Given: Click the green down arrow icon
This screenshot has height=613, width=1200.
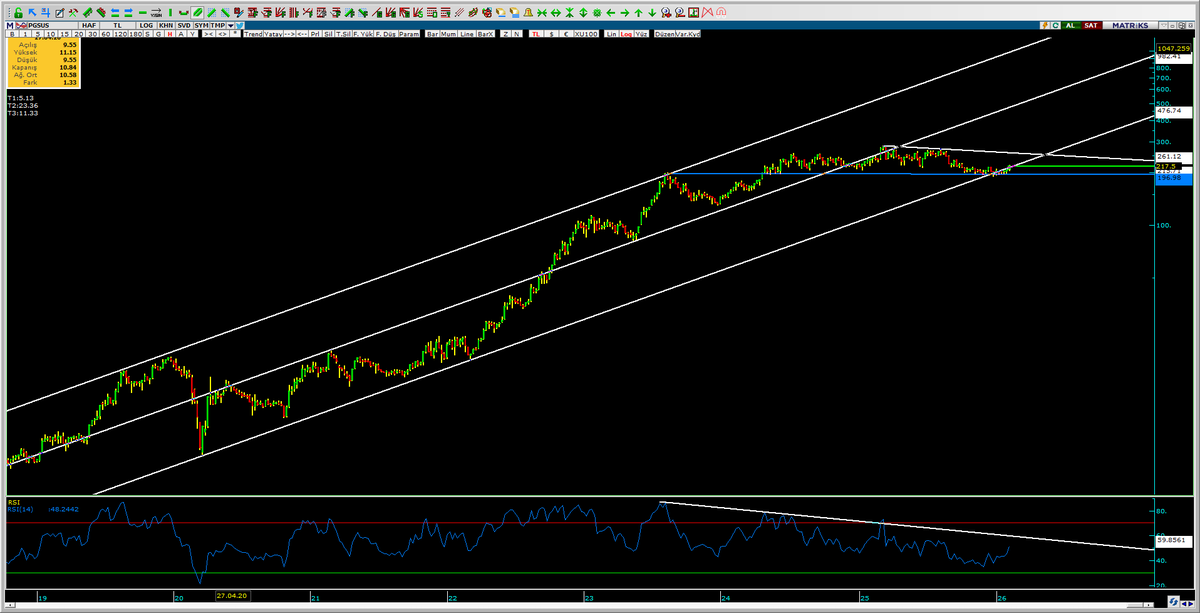Looking at the screenshot, I should click(652, 13).
